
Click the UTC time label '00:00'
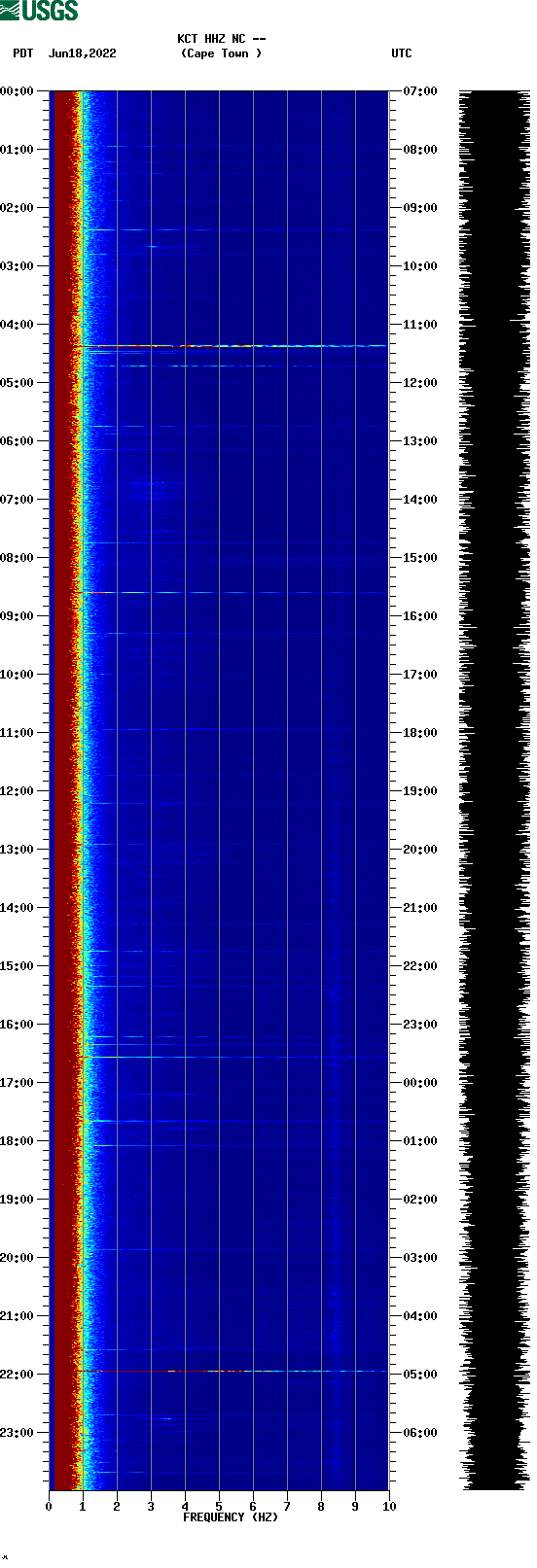[420, 1083]
